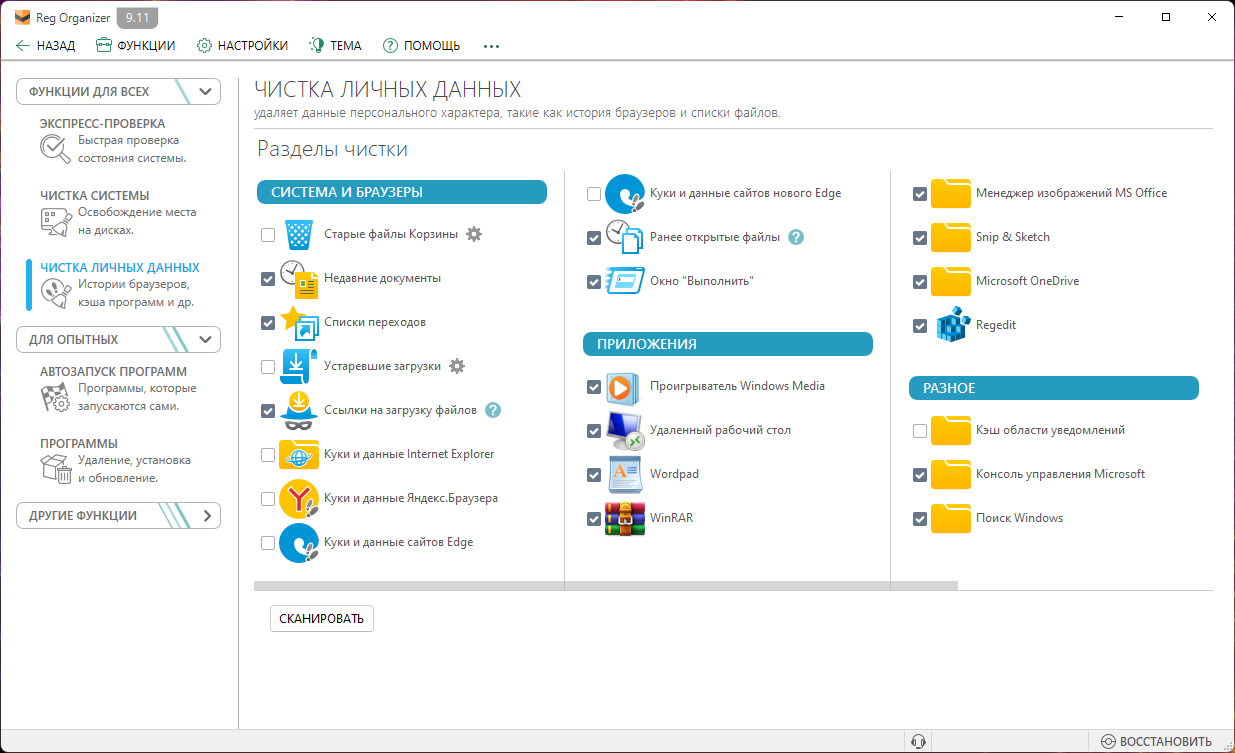Click the Recycle Bin icon for old Корзина files
This screenshot has height=753, width=1235.
[x=299, y=235]
